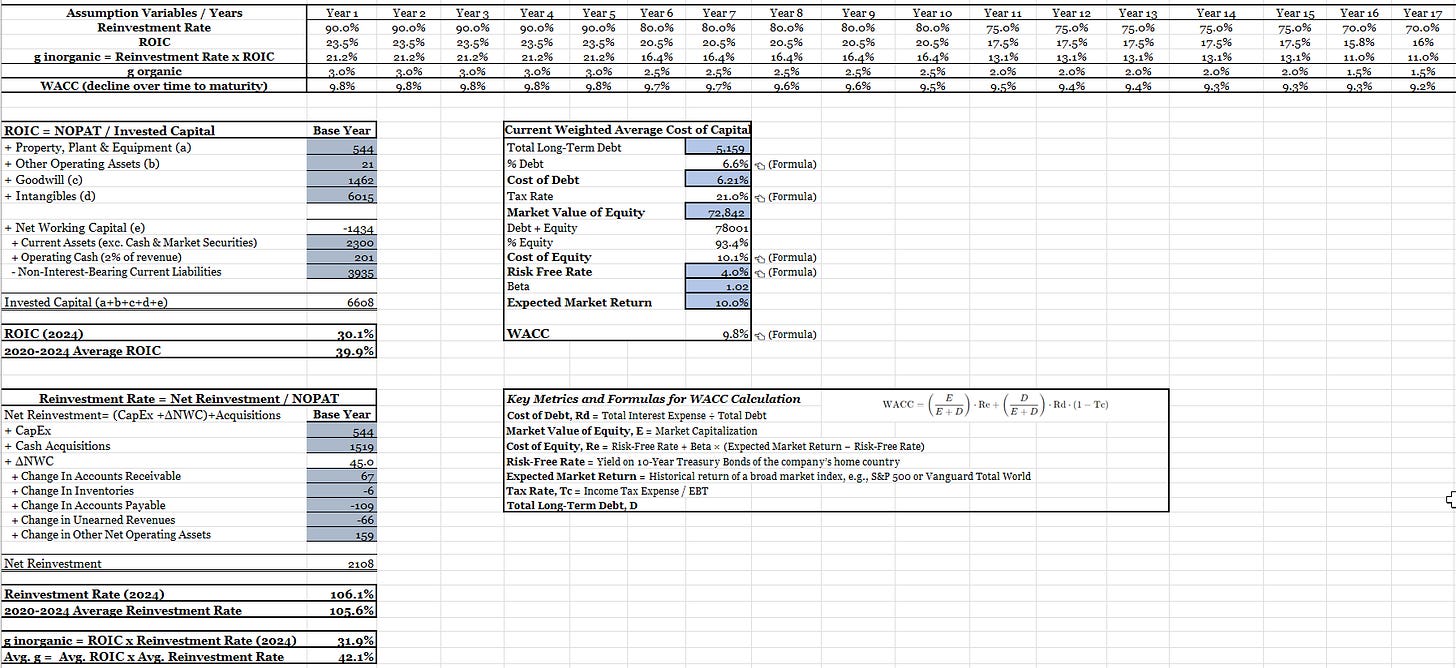Click the 'Total Long-Term Debt, D' line
This screenshot has width=1456, height=668.
571,506
